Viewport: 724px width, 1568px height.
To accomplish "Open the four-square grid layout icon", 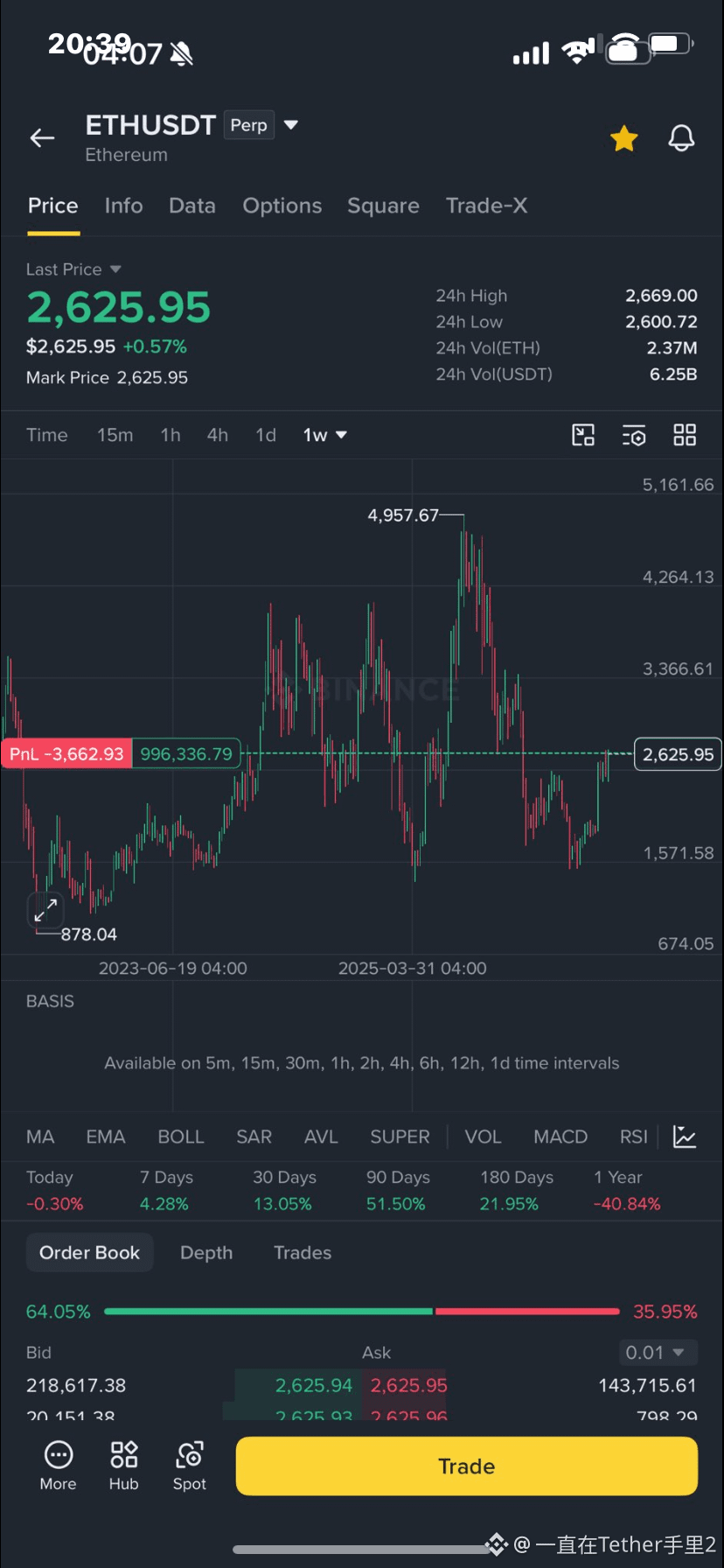I will click(x=685, y=435).
